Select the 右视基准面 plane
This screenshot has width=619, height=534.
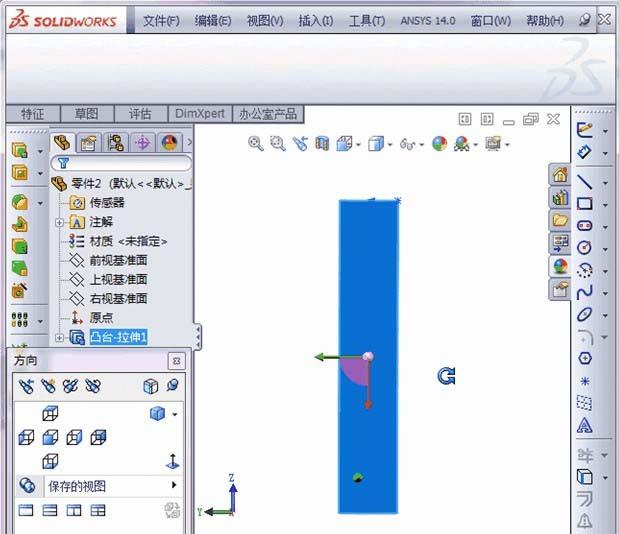109,298
